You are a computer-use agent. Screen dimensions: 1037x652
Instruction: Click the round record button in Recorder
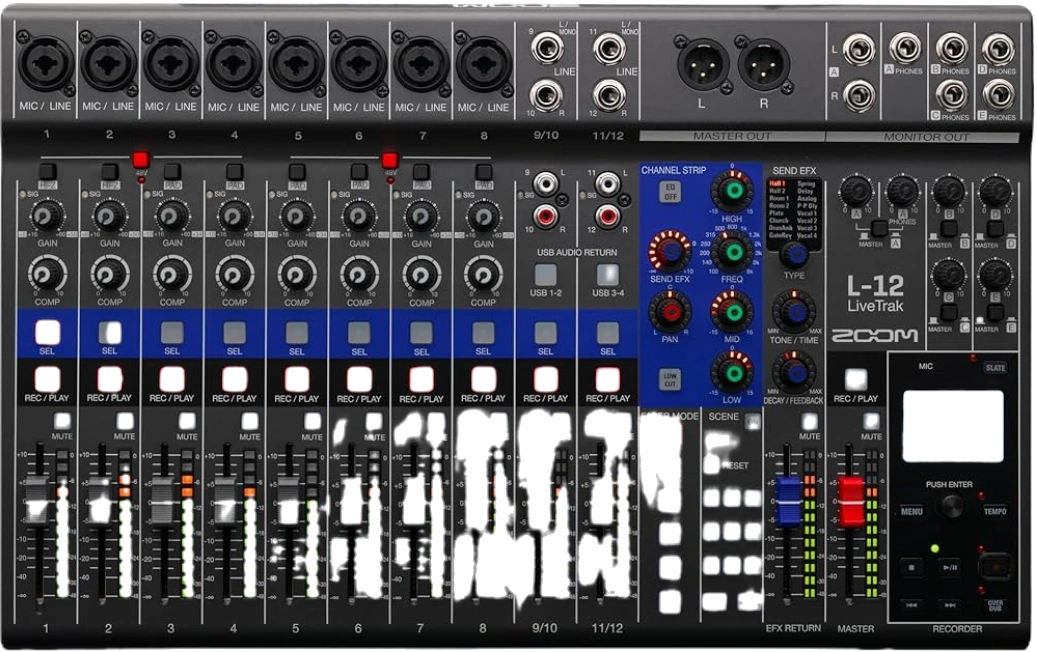pyautogui.click(x=995, y=567)
